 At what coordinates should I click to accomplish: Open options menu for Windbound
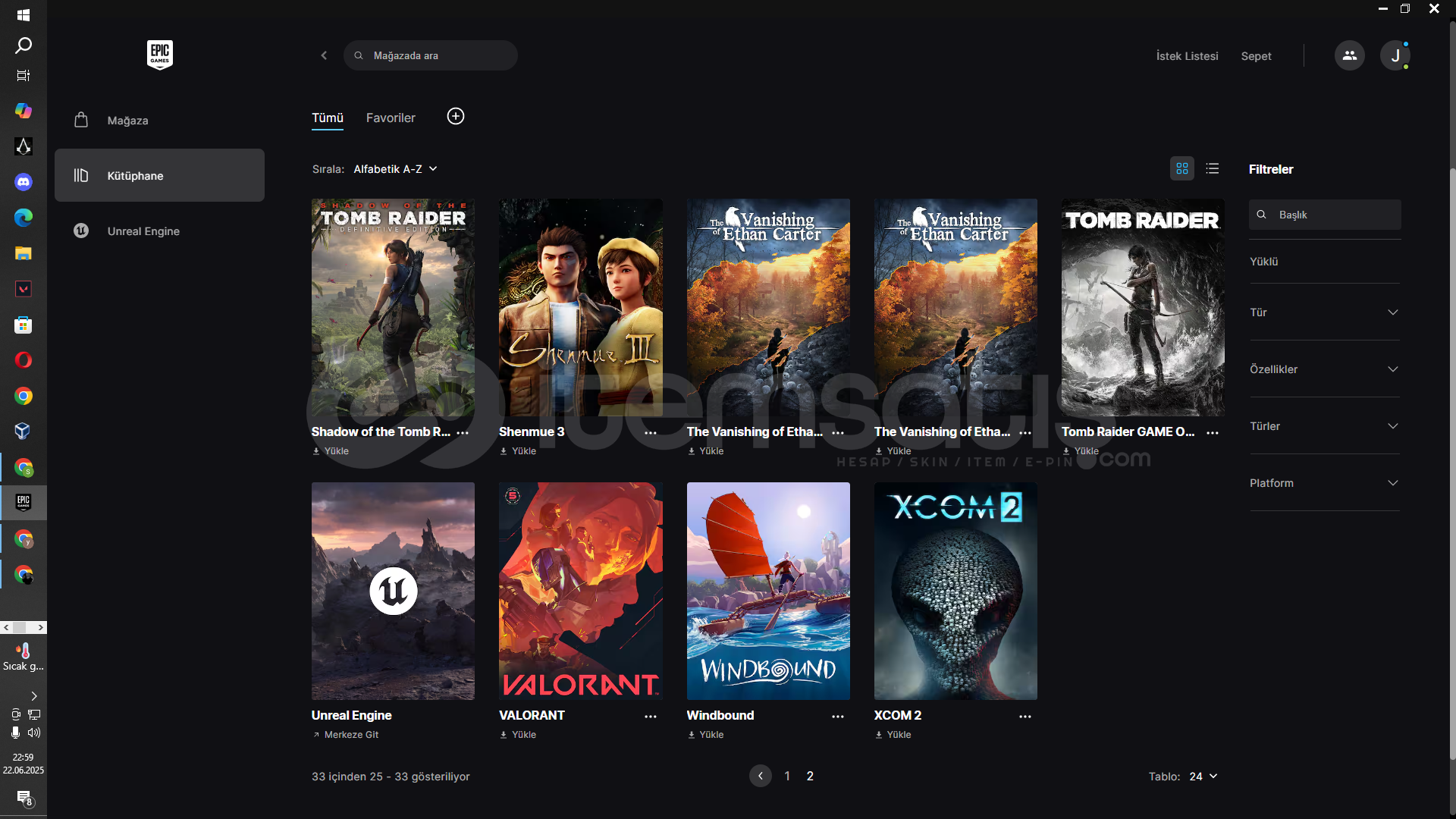[837, 716]
